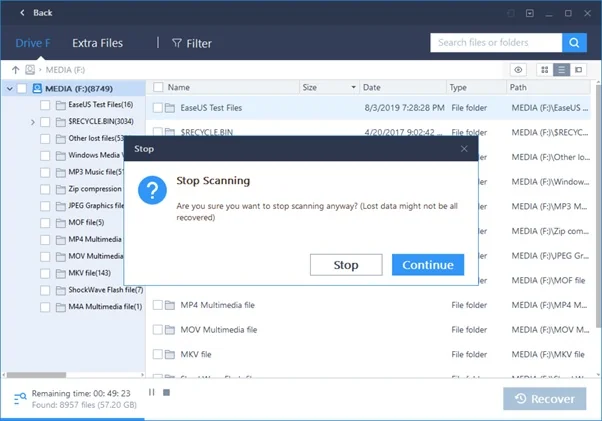Screen dimensions: 602x421
Task: Go up one folder level arrow
Action: (x=15, y=70)
